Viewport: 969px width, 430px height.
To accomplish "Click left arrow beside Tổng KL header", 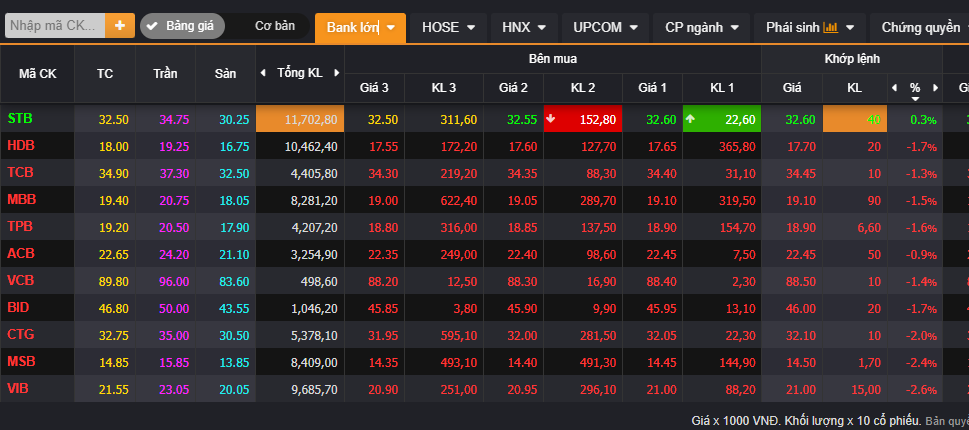I will 263,73.
